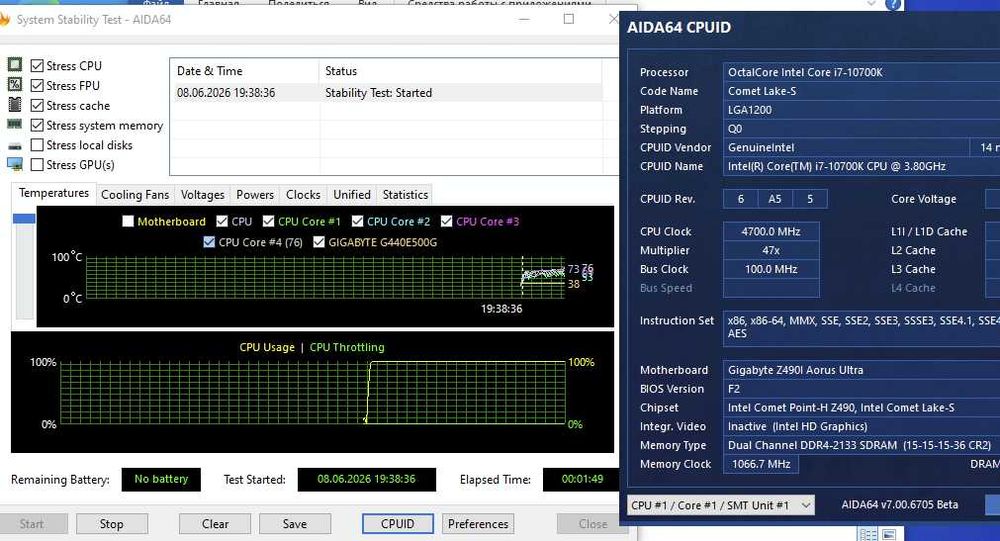This screenshot has width=1000, height=541.
Task: Click the CPU stress icon
Action: [14, 64]
